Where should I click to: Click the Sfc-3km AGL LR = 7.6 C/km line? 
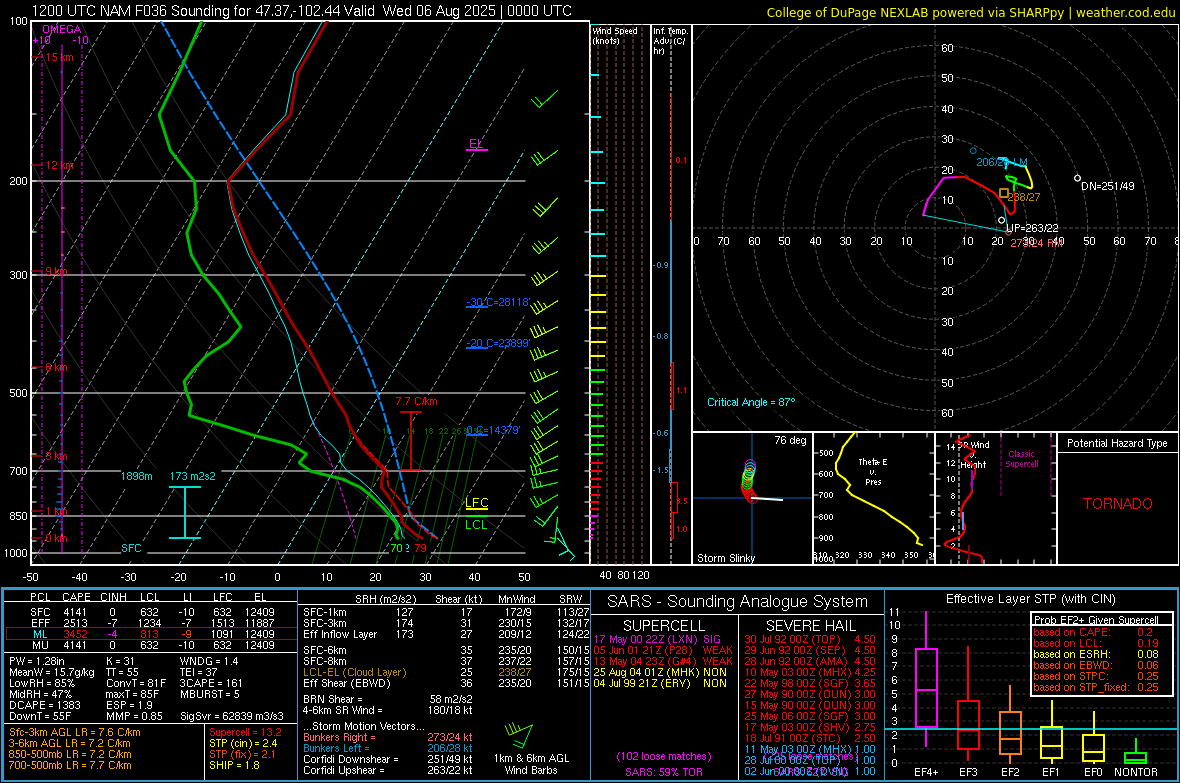tap(75, 733)
